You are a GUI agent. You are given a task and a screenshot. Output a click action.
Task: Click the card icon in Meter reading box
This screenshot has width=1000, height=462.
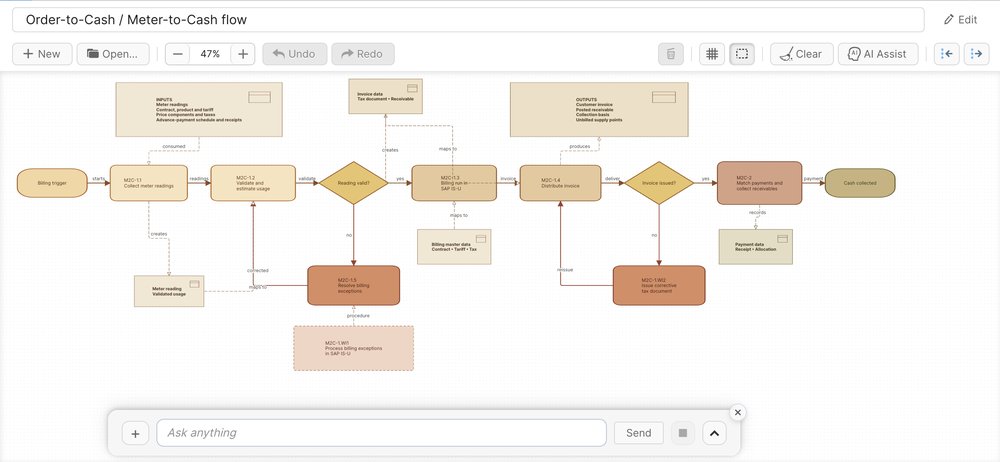[x=195, y=284]
